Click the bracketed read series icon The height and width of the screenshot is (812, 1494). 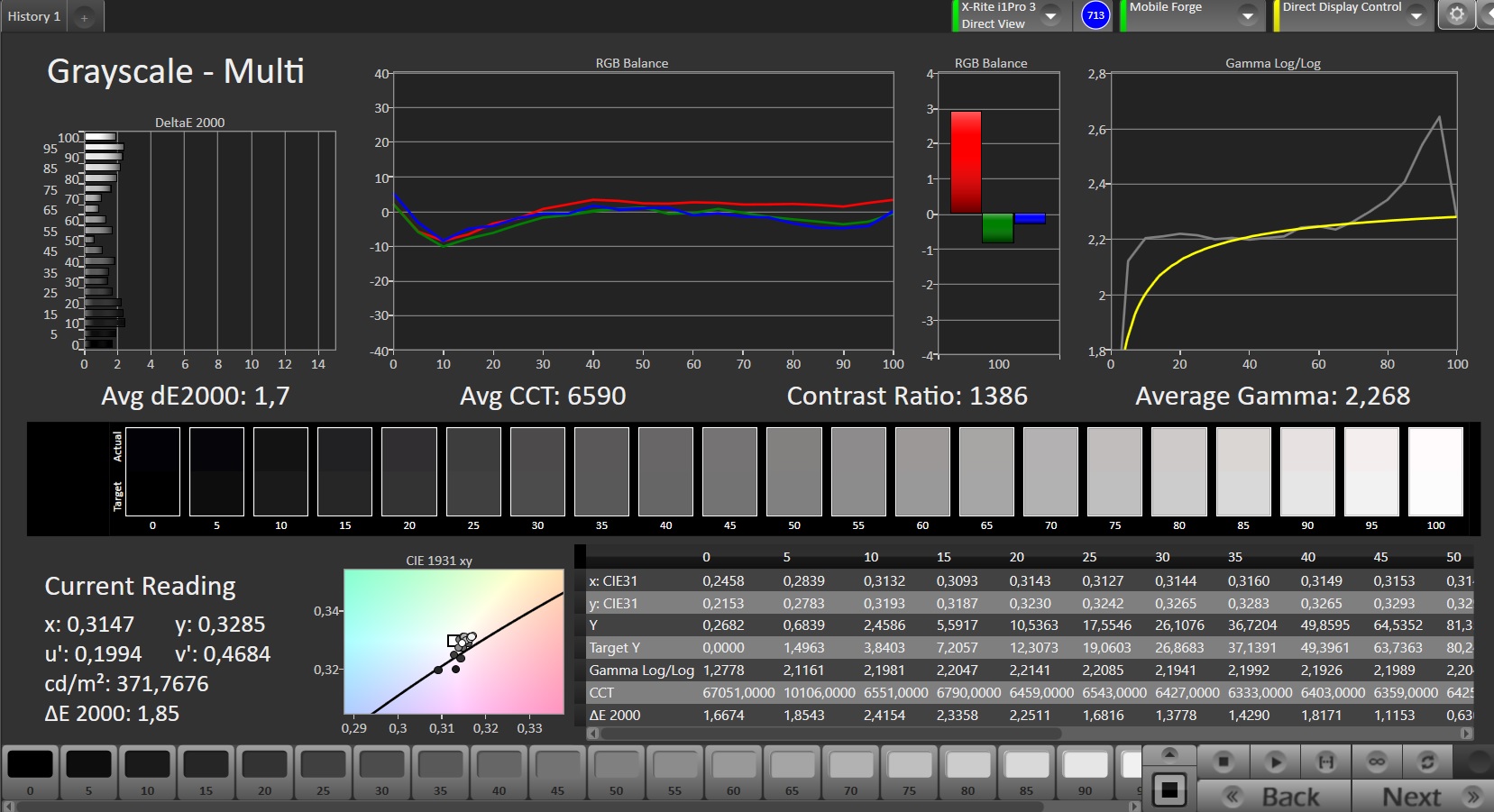(x=1326, y=762)
